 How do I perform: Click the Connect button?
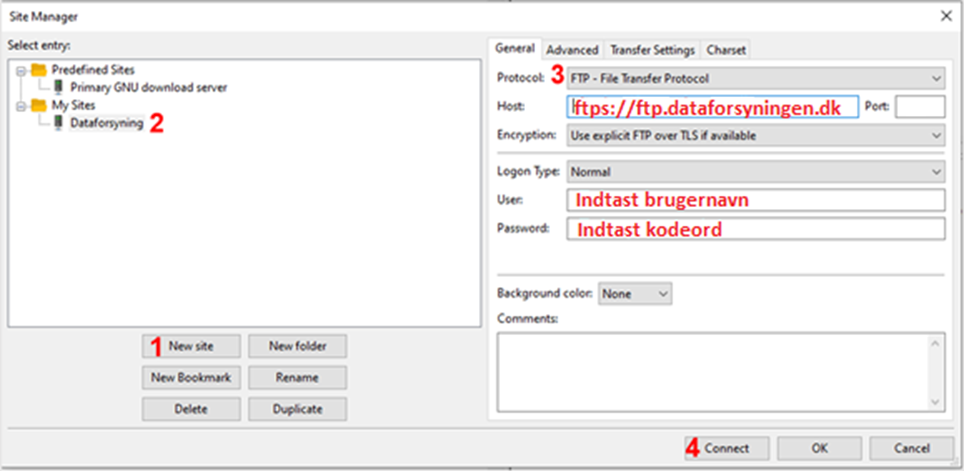tap(727, 448)
